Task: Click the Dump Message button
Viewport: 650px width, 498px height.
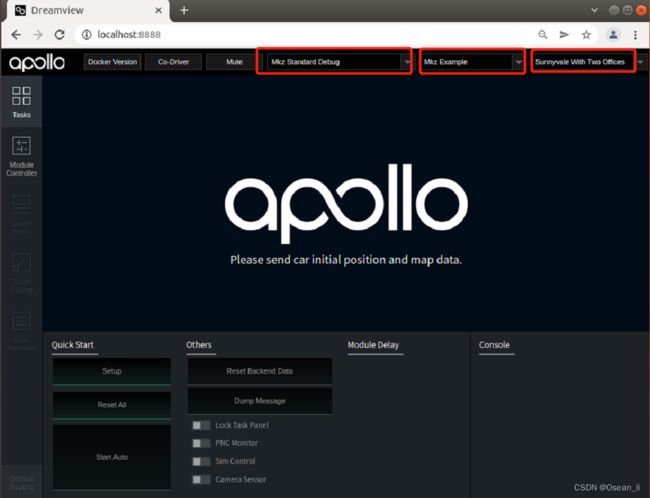Action: tap(260, 401)
